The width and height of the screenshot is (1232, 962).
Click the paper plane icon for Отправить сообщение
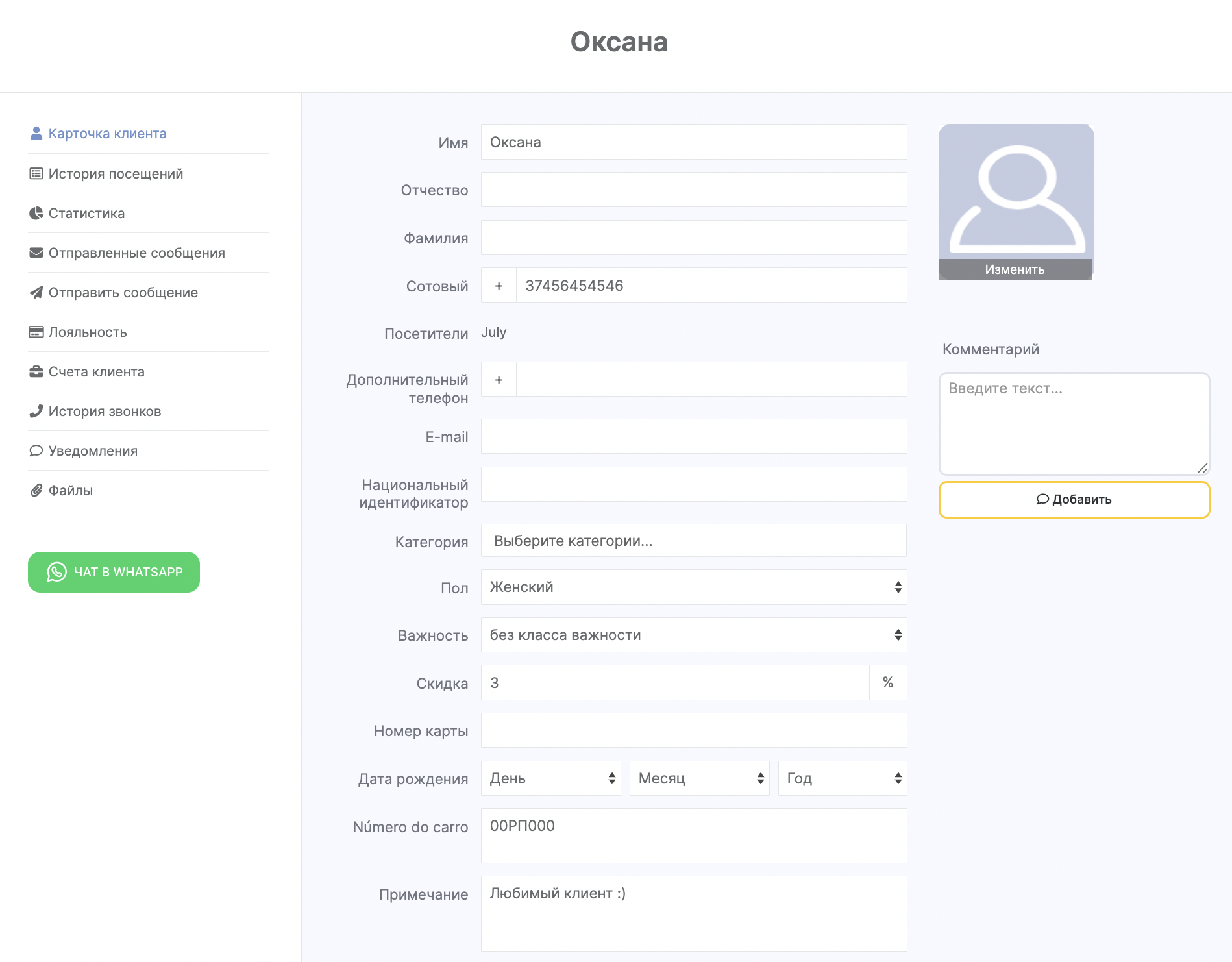36,293
